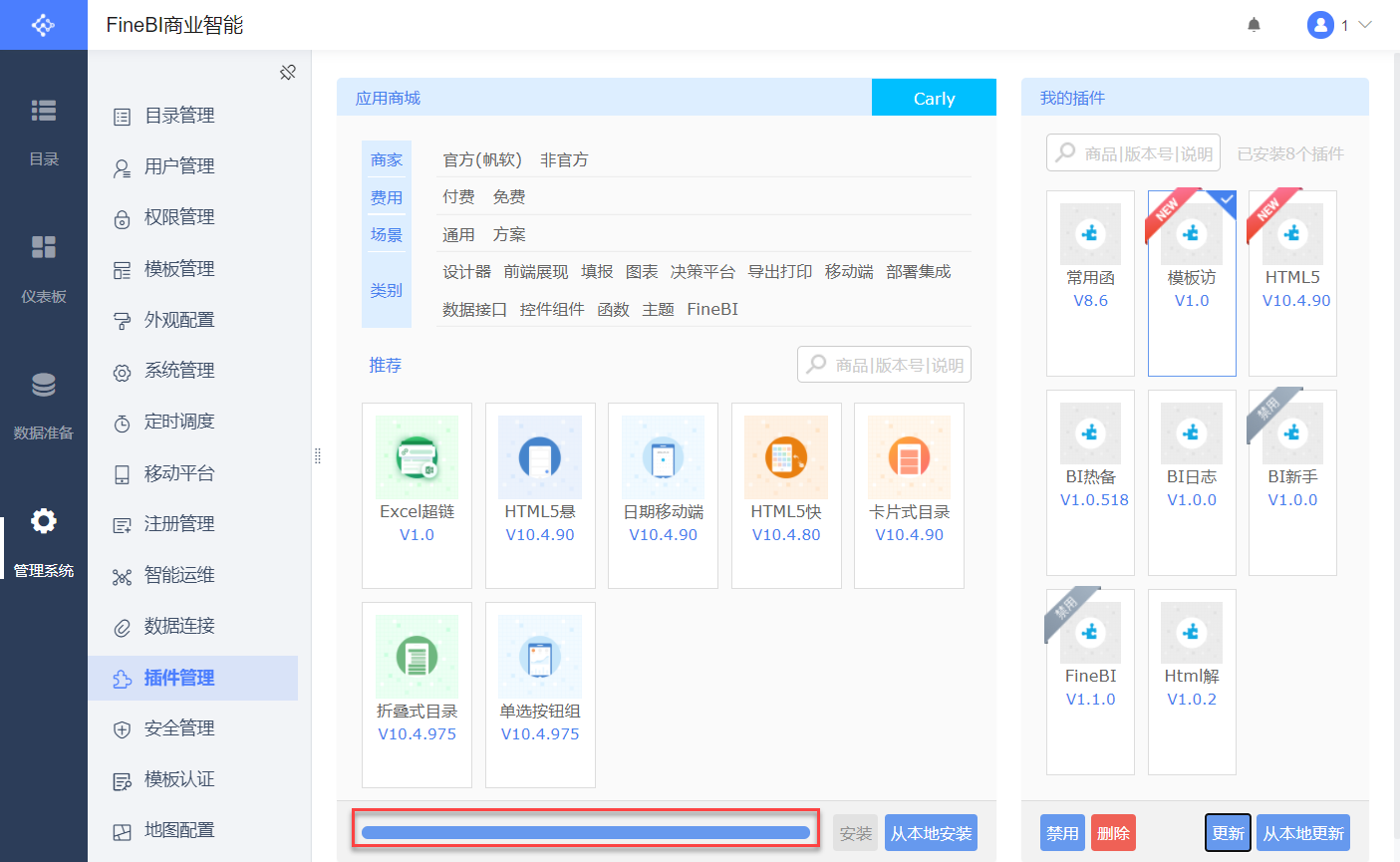
Task: Filter scene by 通用
Action: (458, 235)
